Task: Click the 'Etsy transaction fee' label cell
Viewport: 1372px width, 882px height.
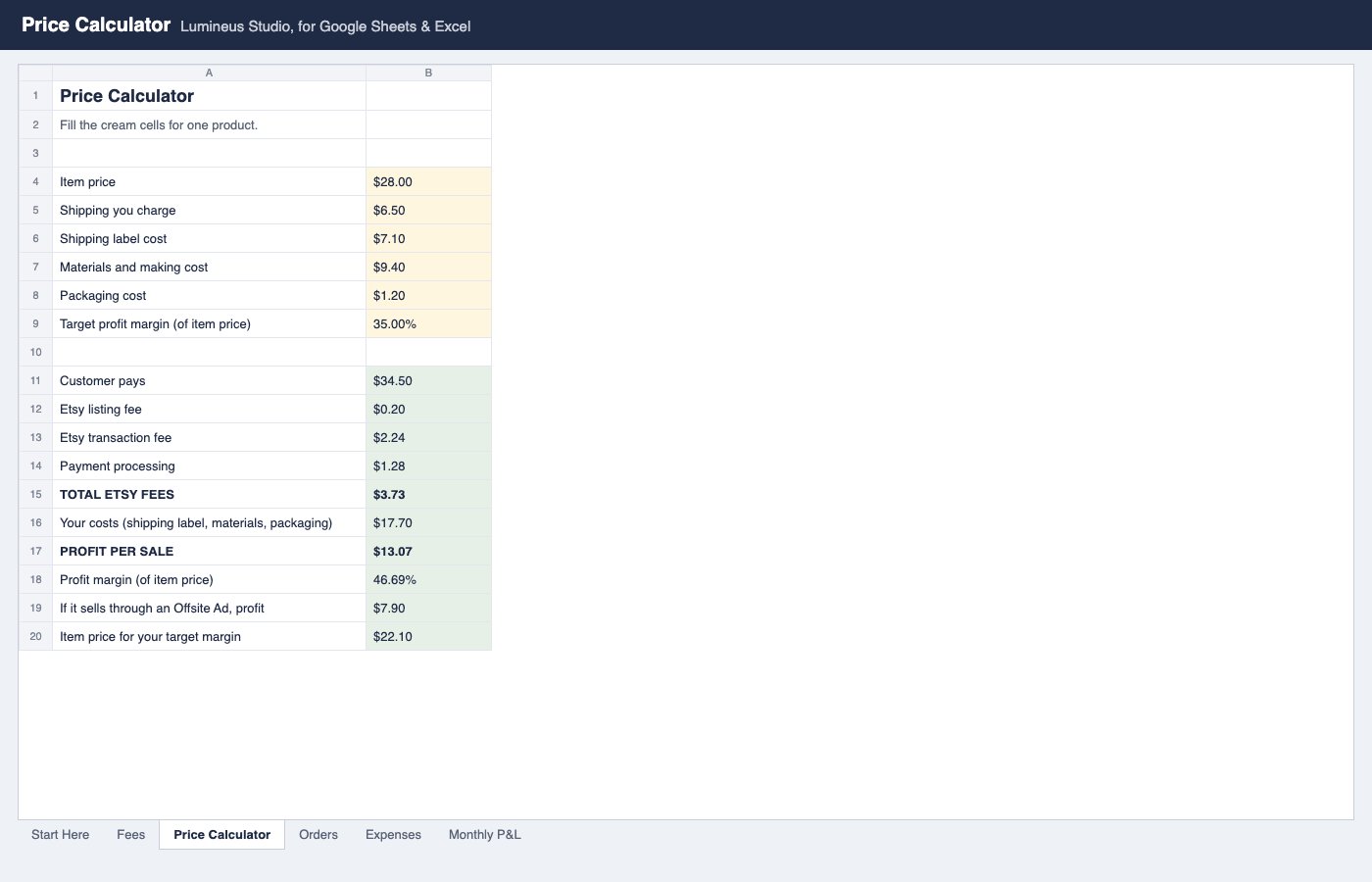Action: point(209,437)
